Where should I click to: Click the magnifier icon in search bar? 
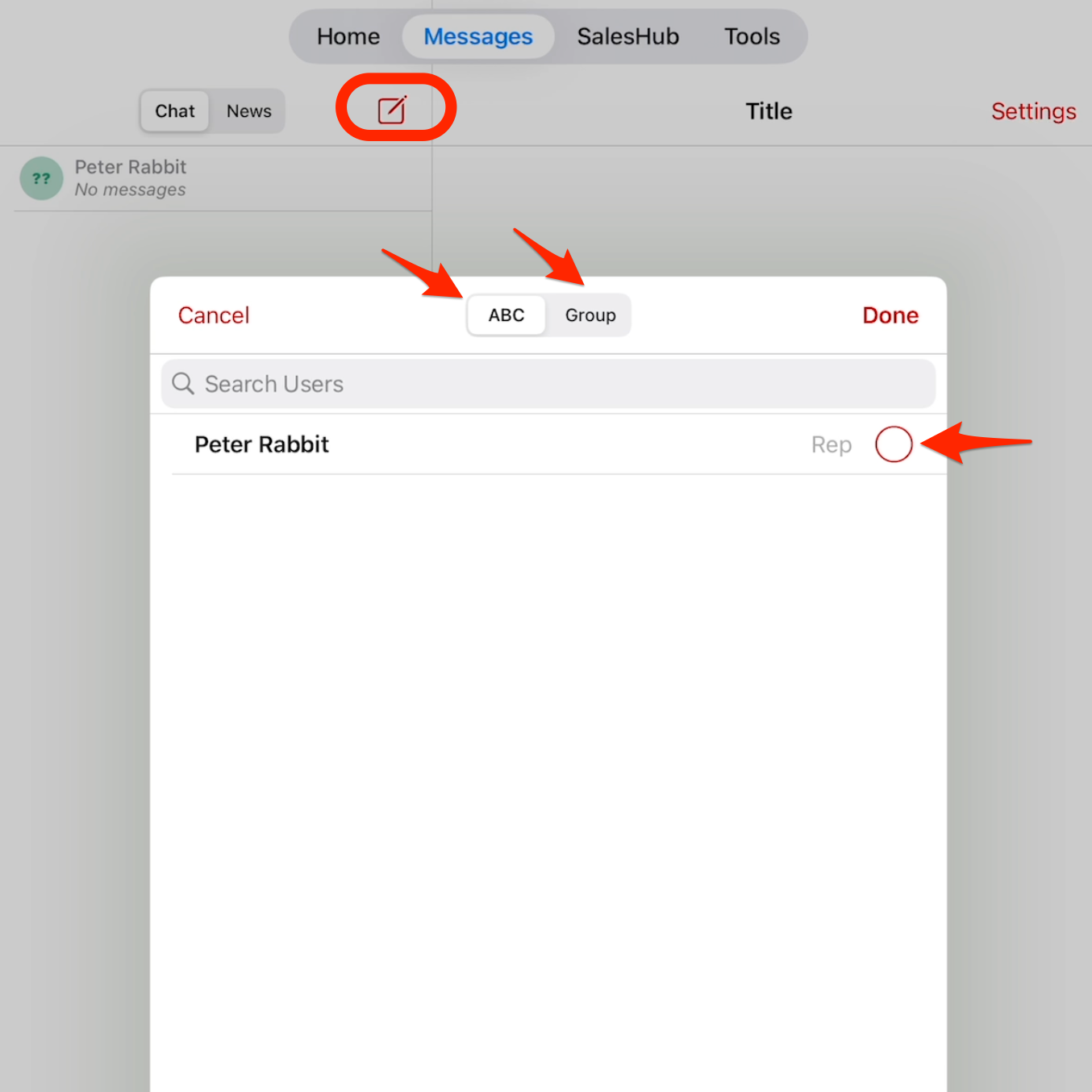point(183,384)
